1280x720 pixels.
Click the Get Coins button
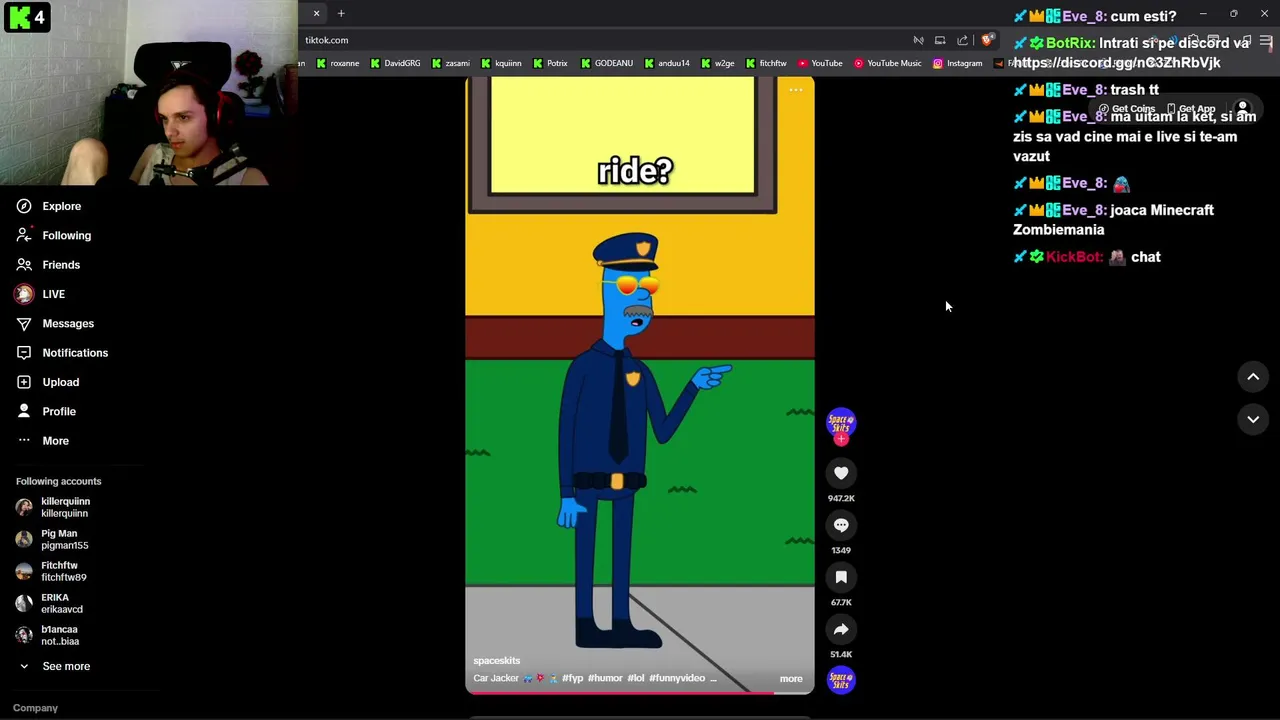point(1126,109)
